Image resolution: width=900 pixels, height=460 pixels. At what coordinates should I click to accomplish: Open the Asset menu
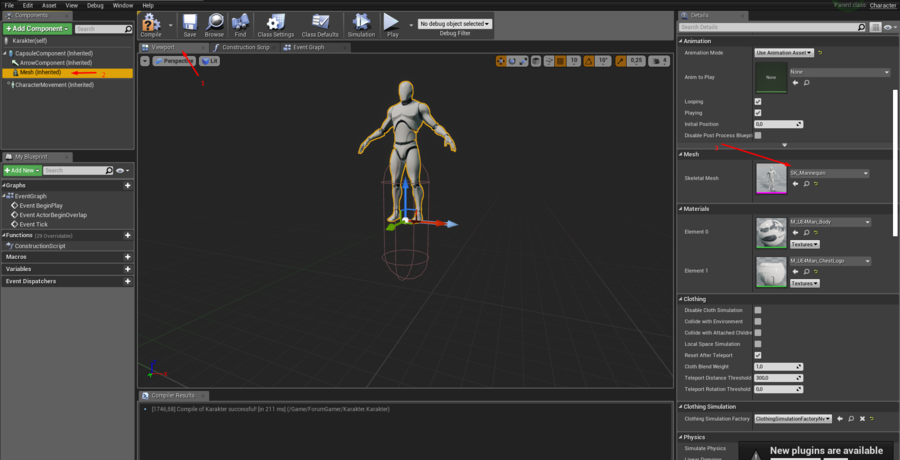point(49,5)
